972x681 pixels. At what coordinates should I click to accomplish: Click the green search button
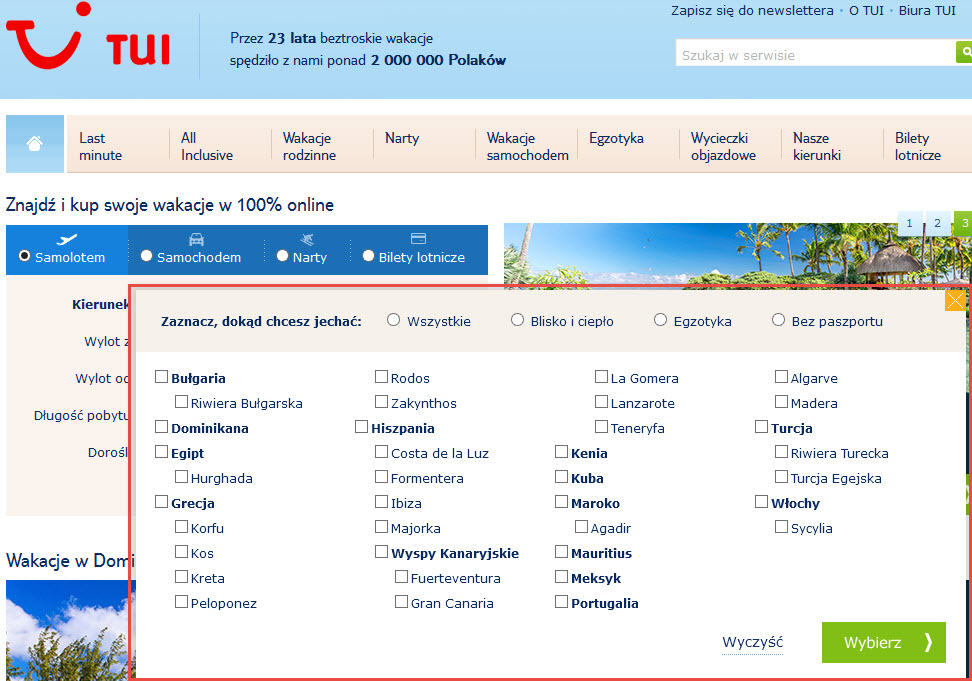964,52
